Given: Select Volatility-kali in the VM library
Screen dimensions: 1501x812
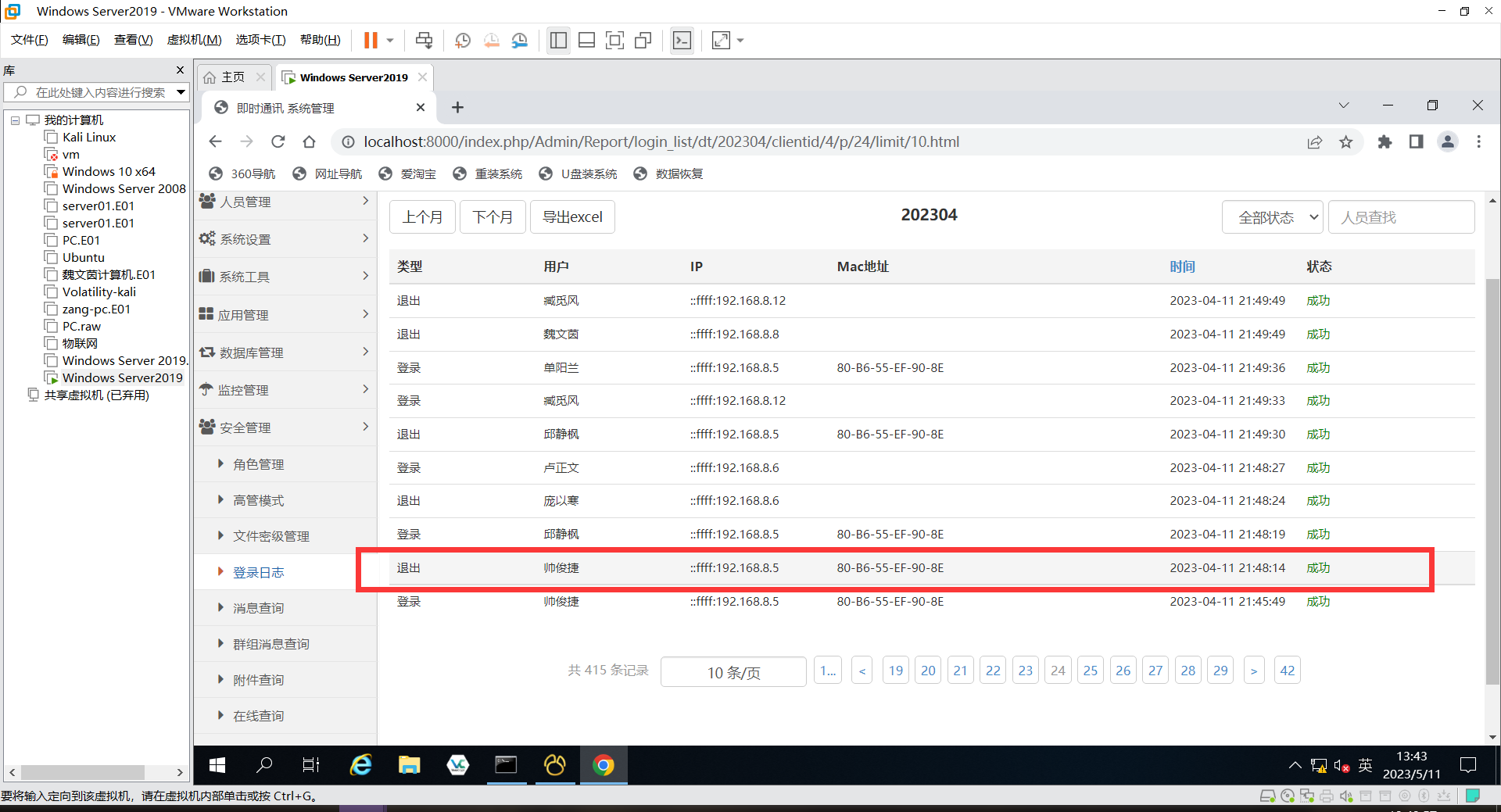Looking at the screenshot, I should (99, 292).
